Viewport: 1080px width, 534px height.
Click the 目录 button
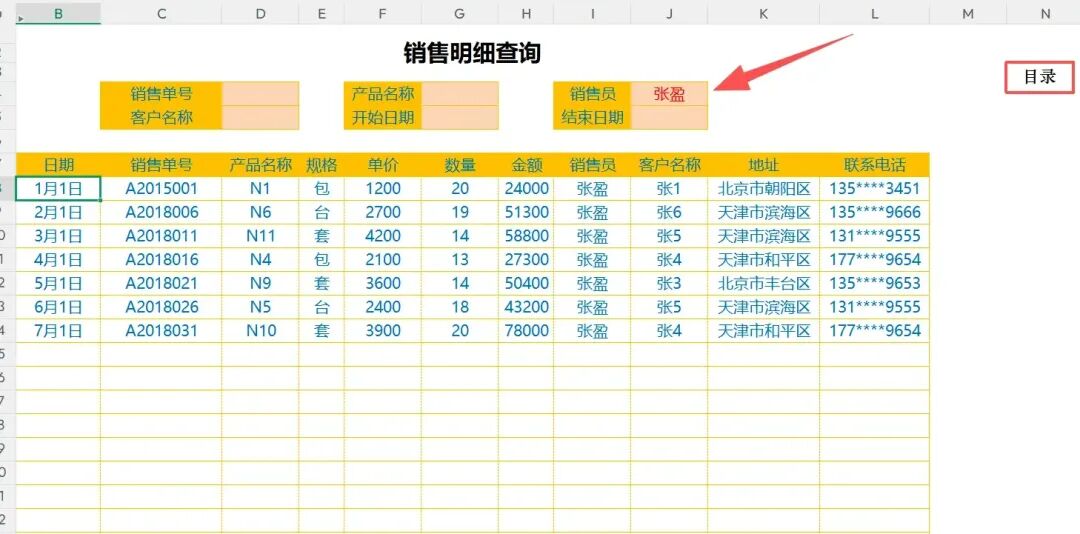(x=1039, y=77)
